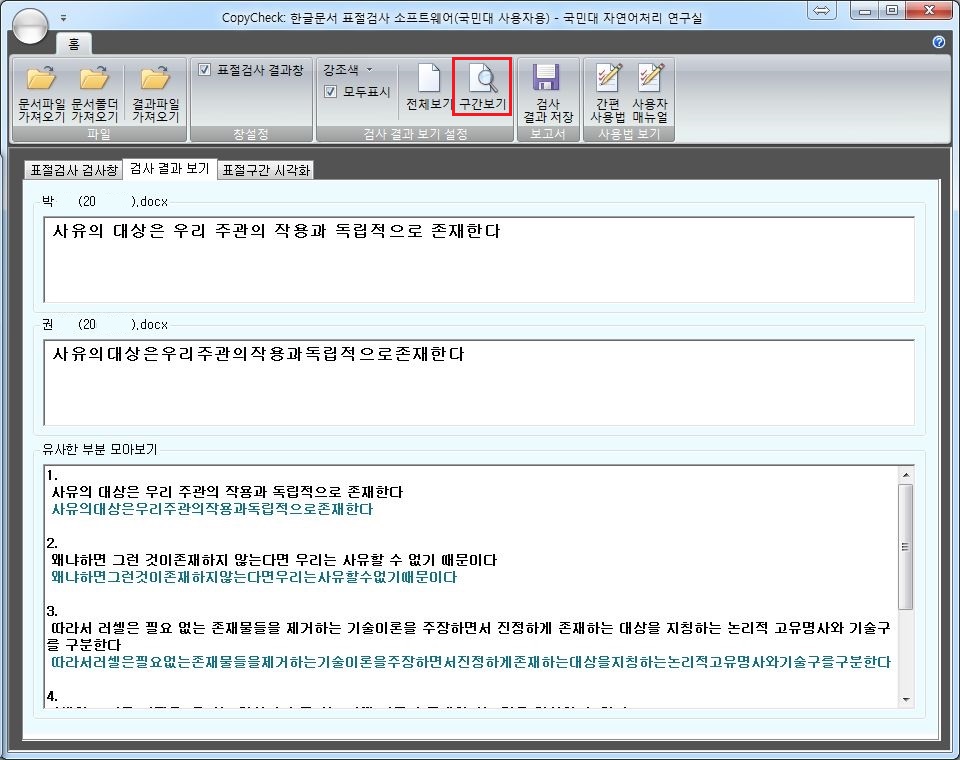This screenshot has width=960, height=760.
Task: Click the scroll down arrow in 유사한 부분 list
Action: tap(906, 698)
